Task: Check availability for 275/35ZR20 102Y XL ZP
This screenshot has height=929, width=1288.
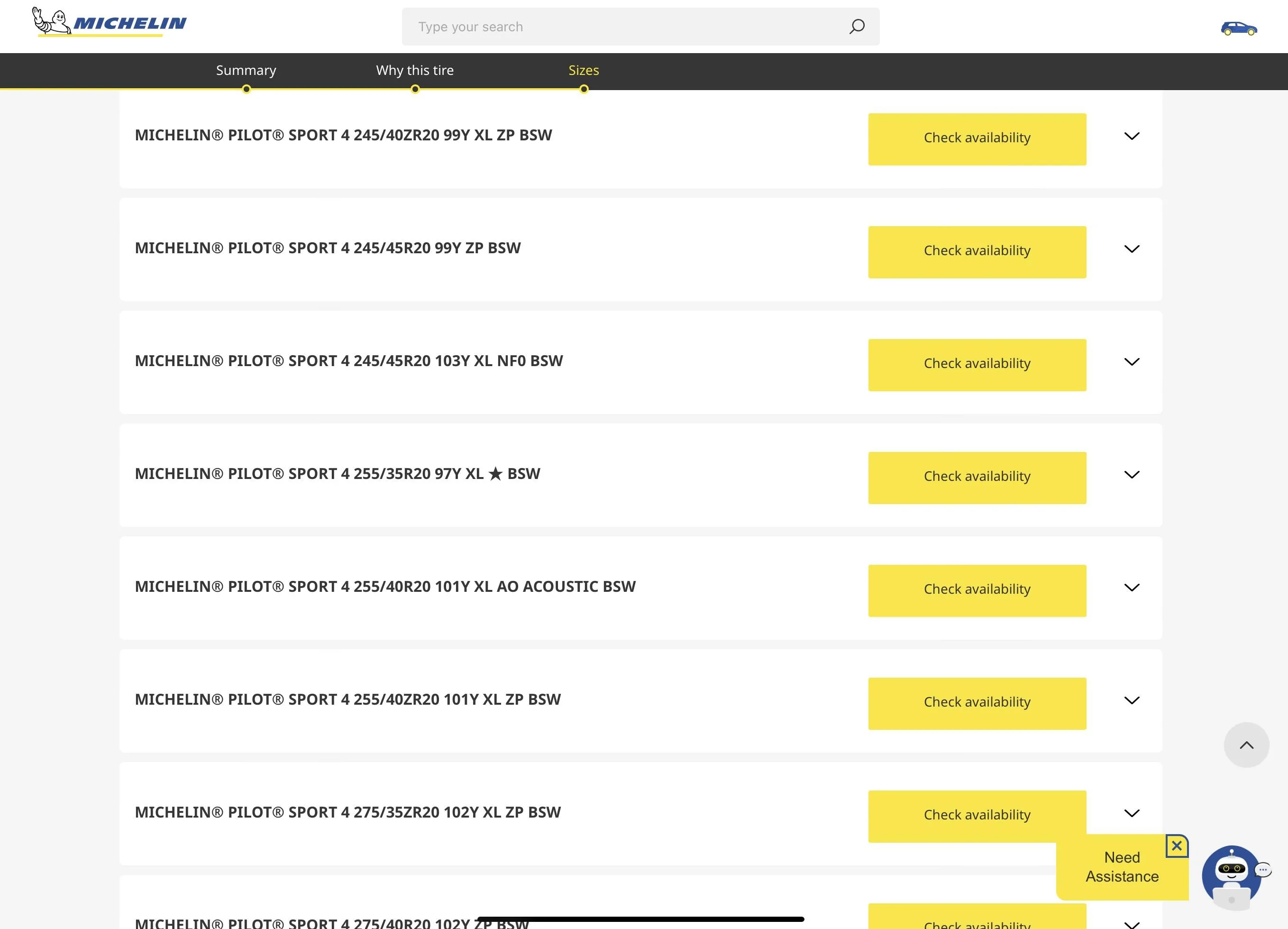Action: 977,817
